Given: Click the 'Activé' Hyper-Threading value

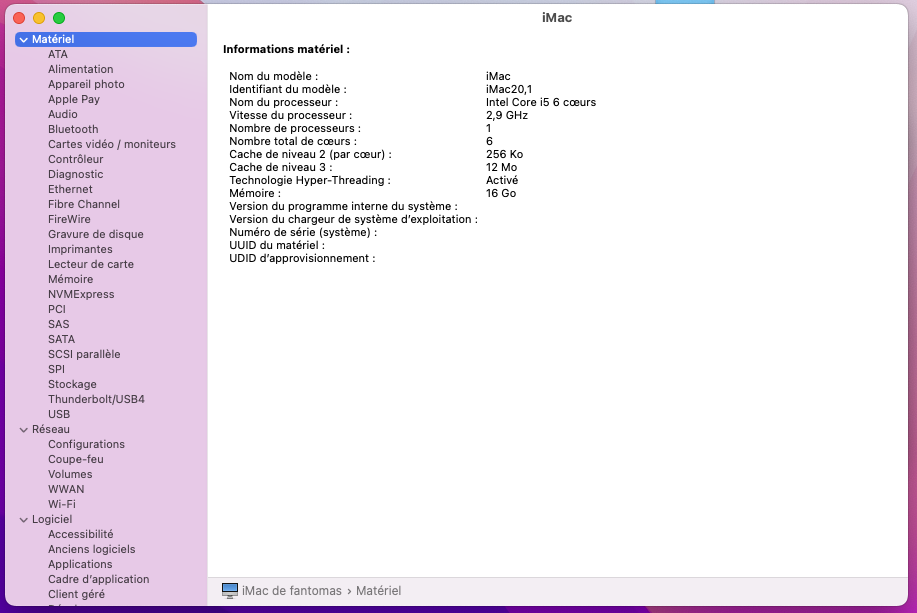Looking at the screenshot, I should [502, 180].
